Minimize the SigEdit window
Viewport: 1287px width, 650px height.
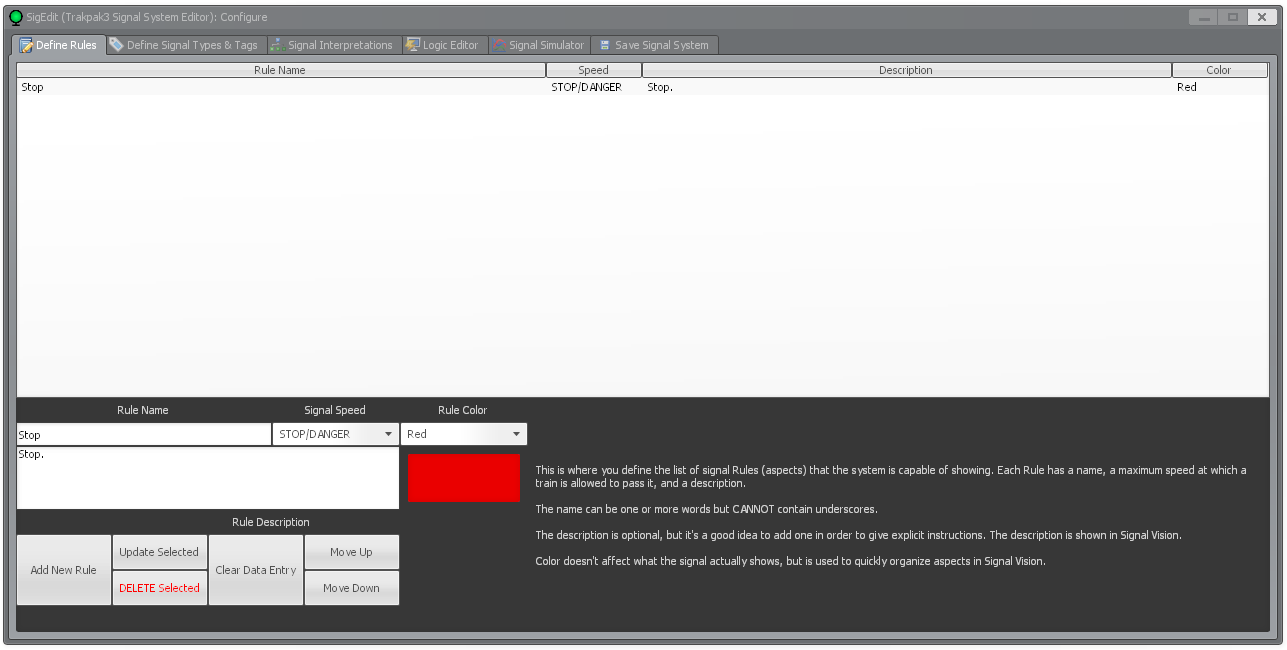[x=1204, y=17]
